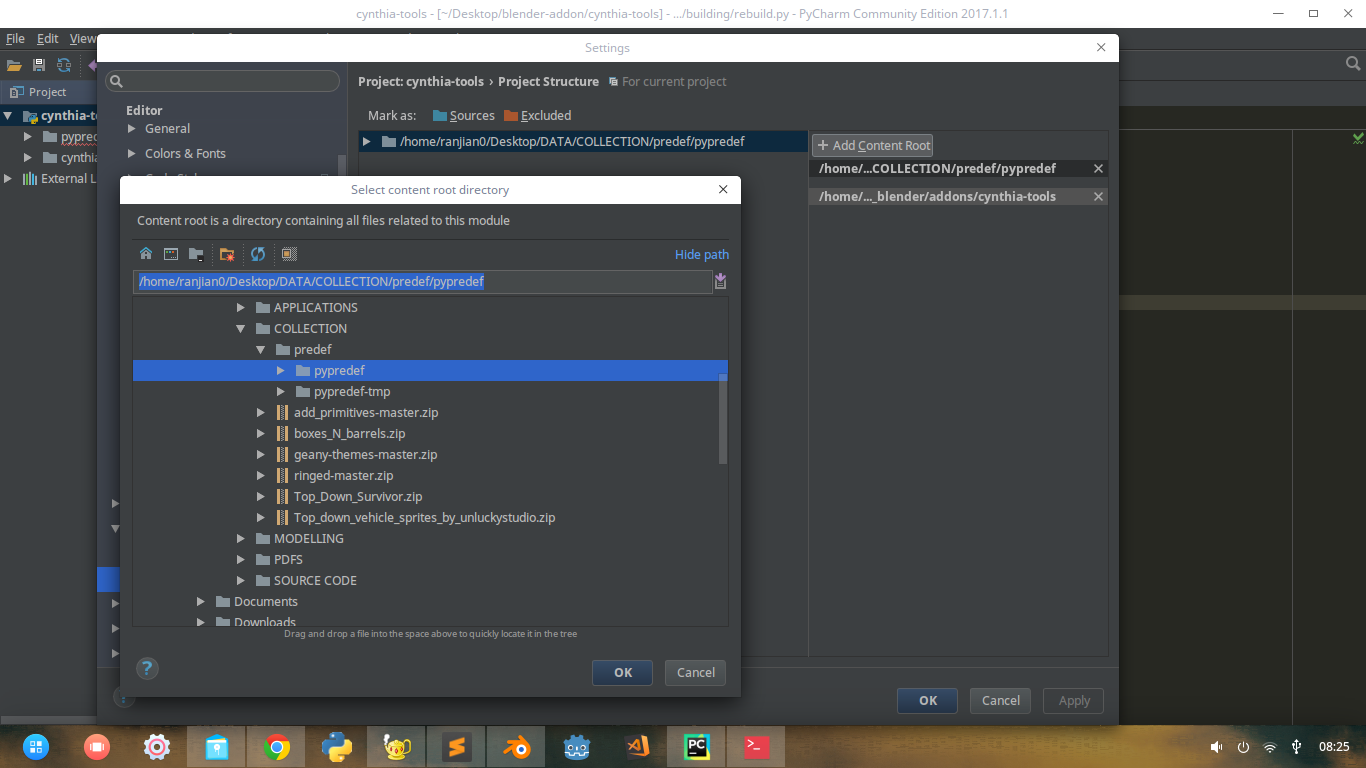The image size is (1366, 768).
Task: Click the volume icon in system tray
Action: 1216,747
